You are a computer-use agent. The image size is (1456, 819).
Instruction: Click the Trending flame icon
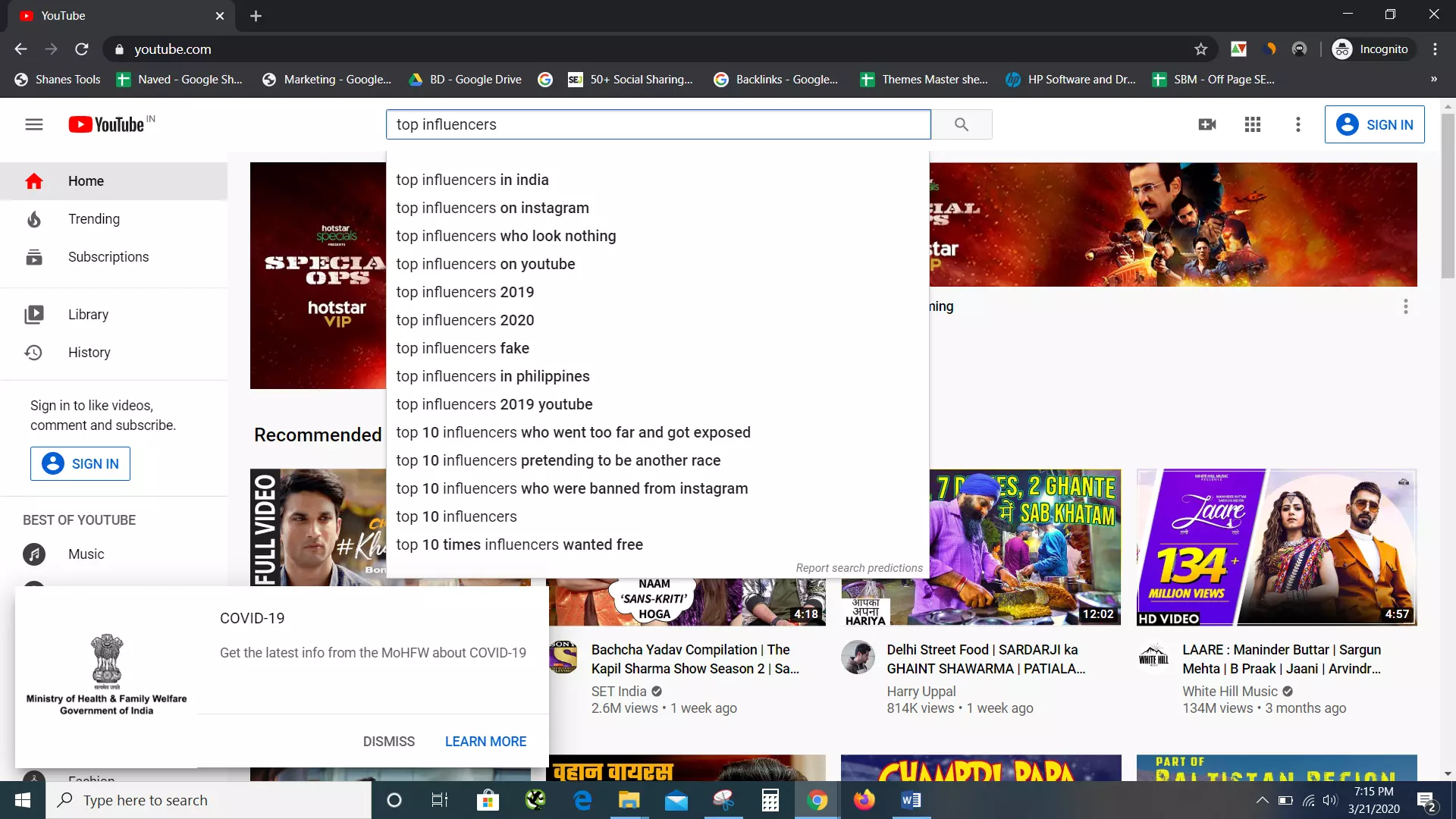34,219
